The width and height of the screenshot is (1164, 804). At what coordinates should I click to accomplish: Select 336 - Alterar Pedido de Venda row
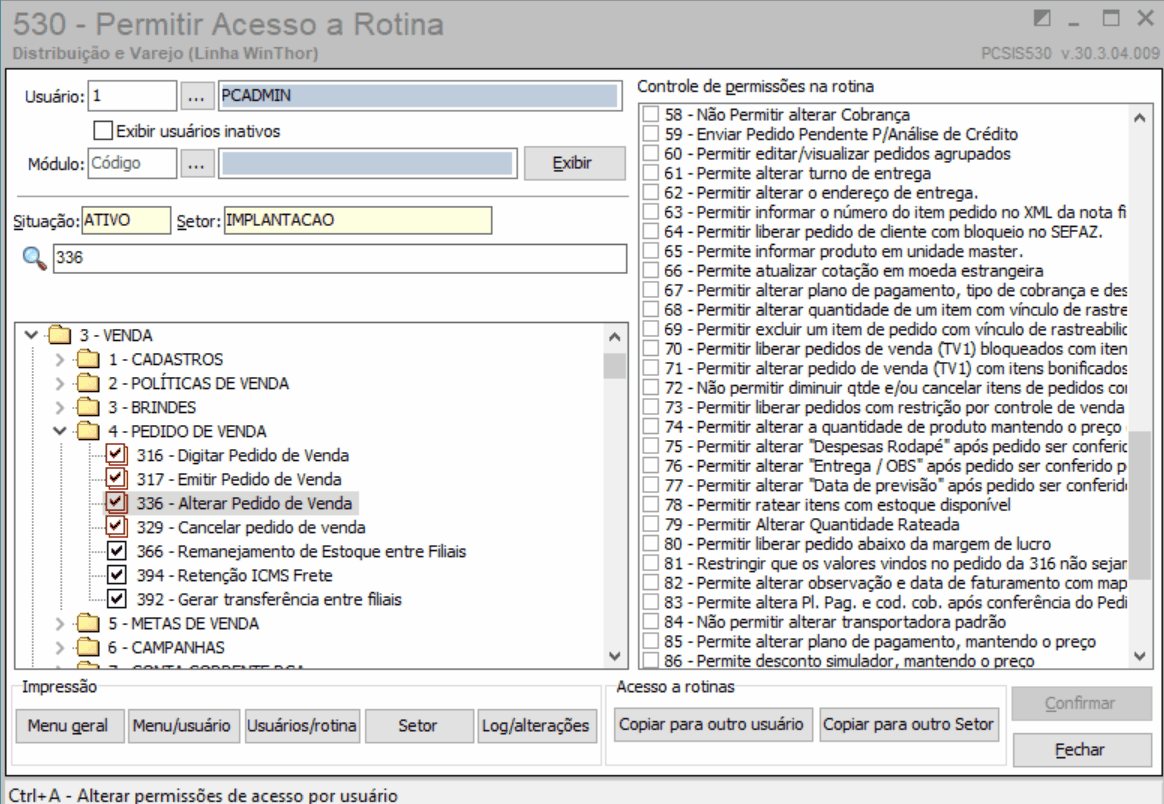(243, 503)
